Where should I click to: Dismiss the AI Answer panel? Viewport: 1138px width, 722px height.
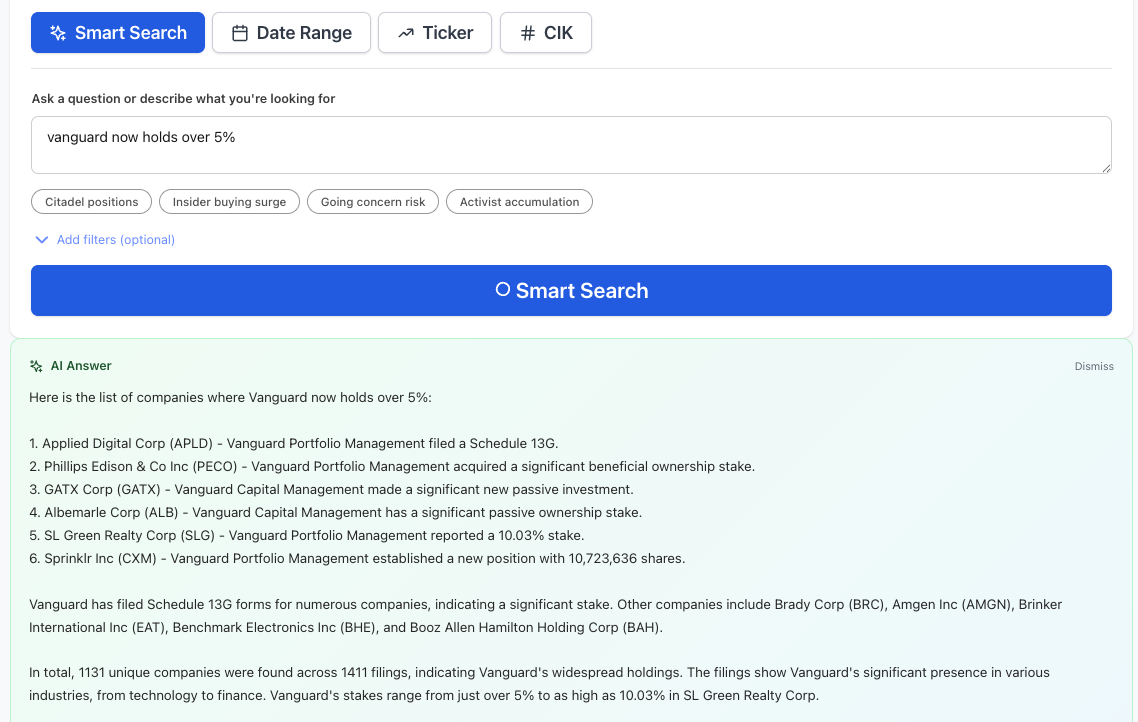[1094, 366]
